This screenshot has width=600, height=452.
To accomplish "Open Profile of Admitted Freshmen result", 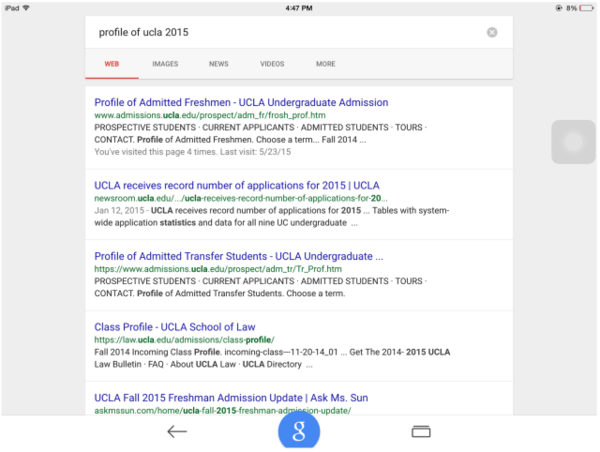I will pyautogui.click(x=241, y=103).
